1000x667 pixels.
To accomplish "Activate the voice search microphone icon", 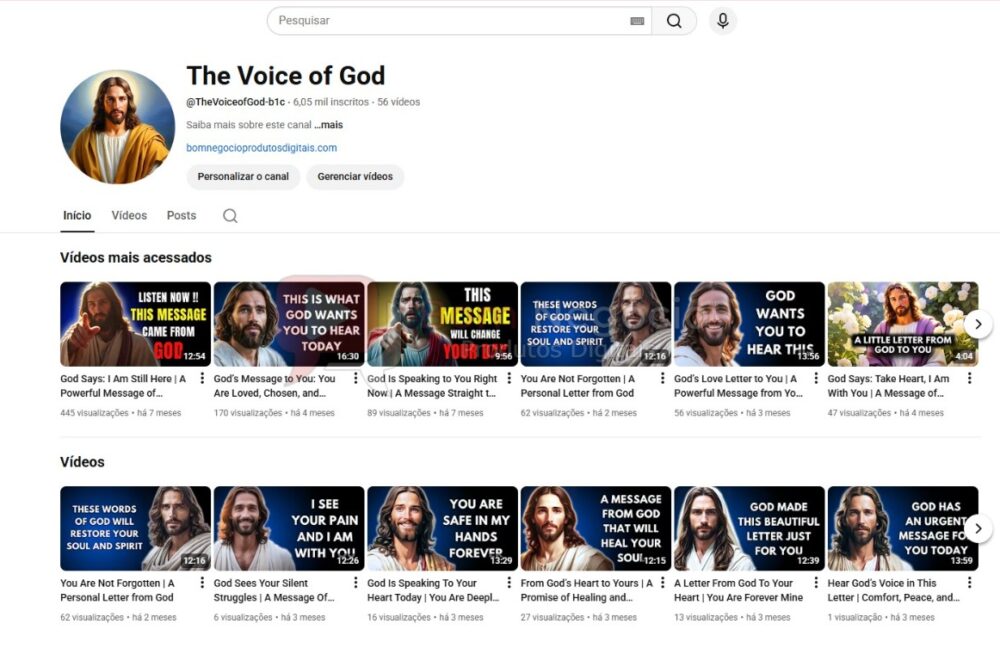I will [x=722, y=20].
